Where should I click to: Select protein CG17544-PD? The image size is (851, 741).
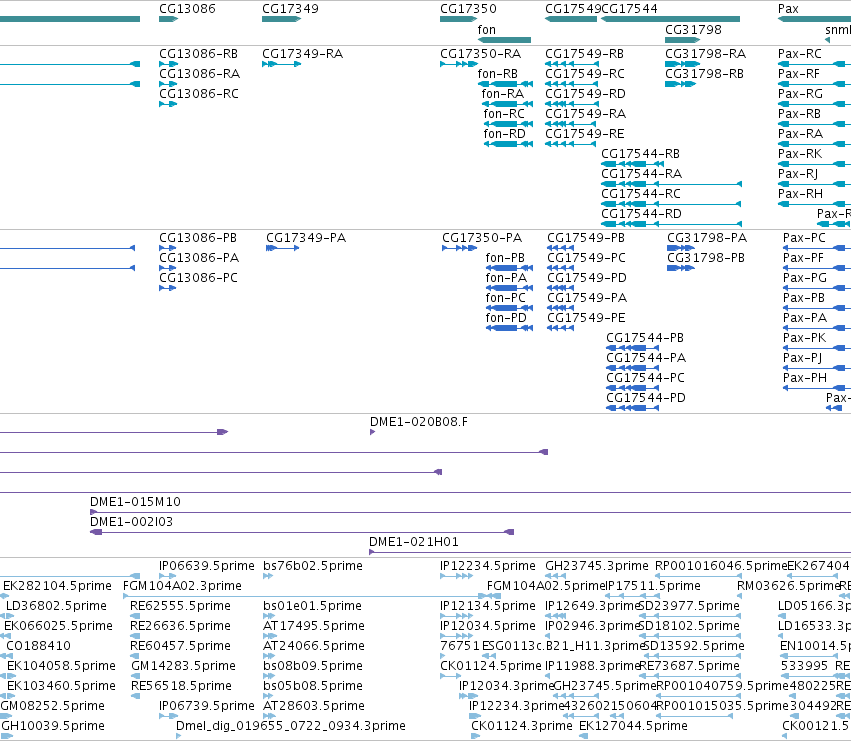click(x=646, y=398)
